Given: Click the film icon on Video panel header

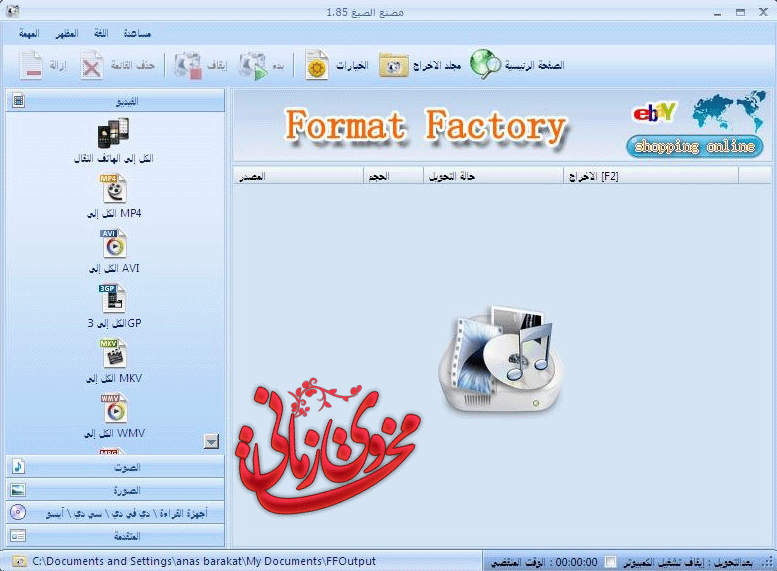Looking at the screenshot, I should point(18,101).
